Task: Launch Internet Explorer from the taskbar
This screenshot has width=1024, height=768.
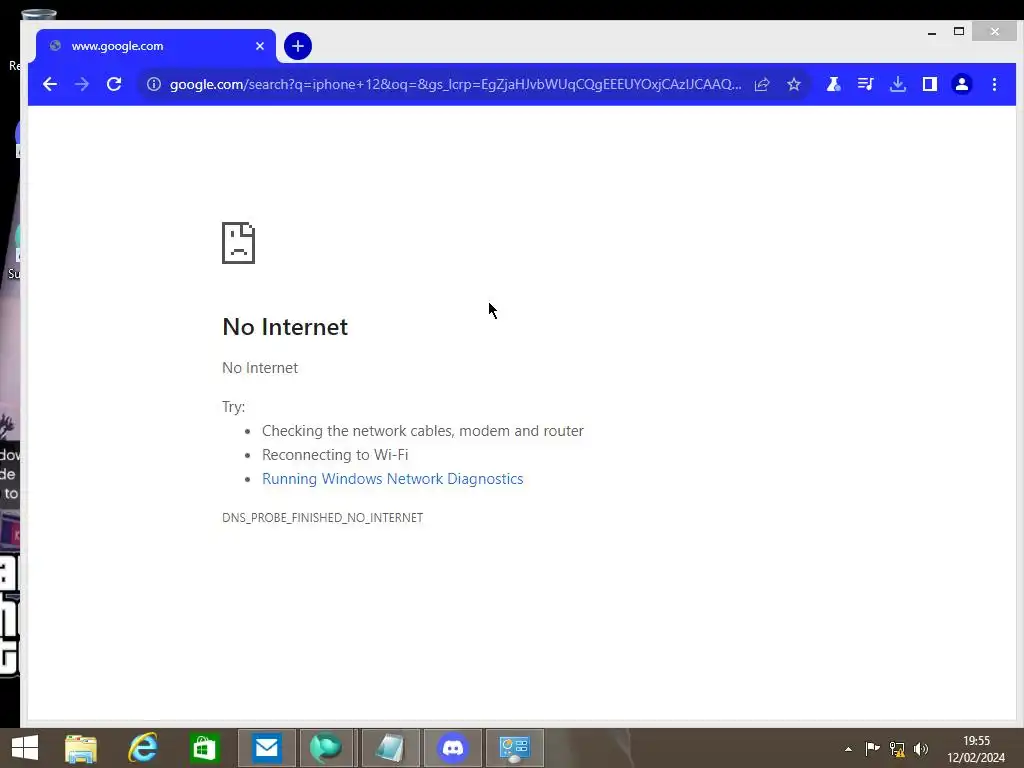Action: (x=142, y=748)
